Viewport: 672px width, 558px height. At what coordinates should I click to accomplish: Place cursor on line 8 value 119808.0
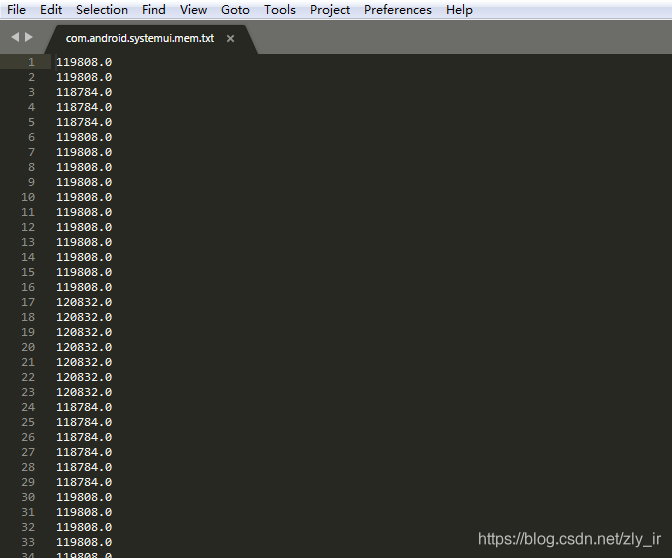pyautogui.click(x=84, y=167)
